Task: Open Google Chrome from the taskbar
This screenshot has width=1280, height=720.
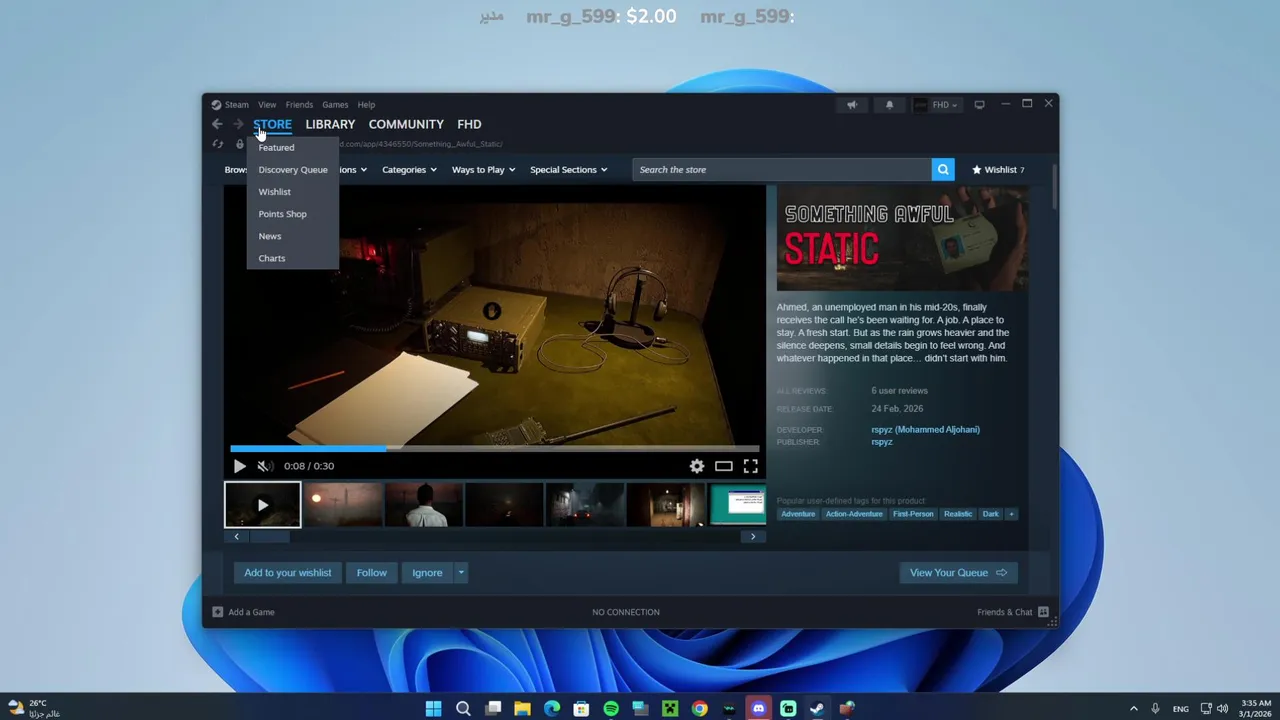Action: [x=700, y=708]
